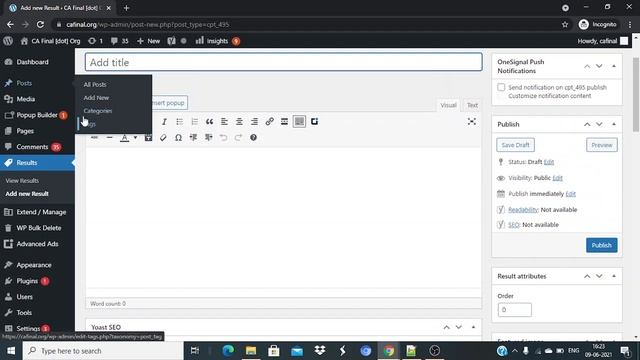
Task: Switch to the Text editor tab
Action: tap(472, 105)
